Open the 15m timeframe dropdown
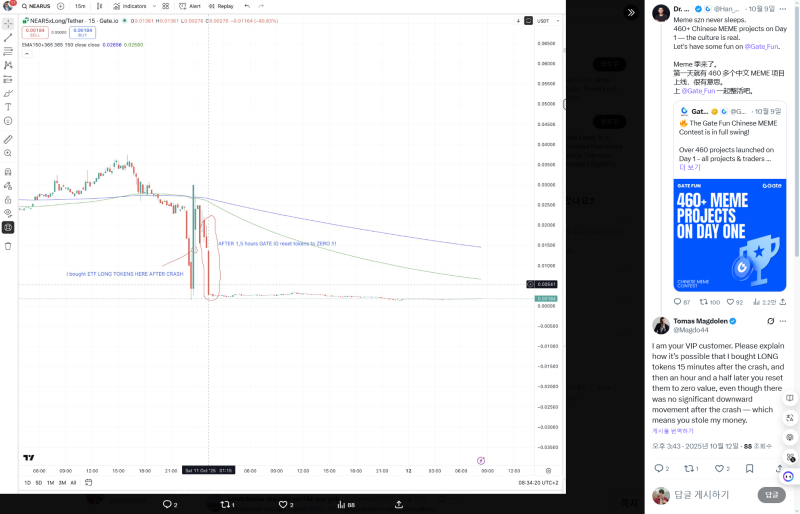Image resolution: width=800 pixels, height=514 pixels. coord(80,6)
